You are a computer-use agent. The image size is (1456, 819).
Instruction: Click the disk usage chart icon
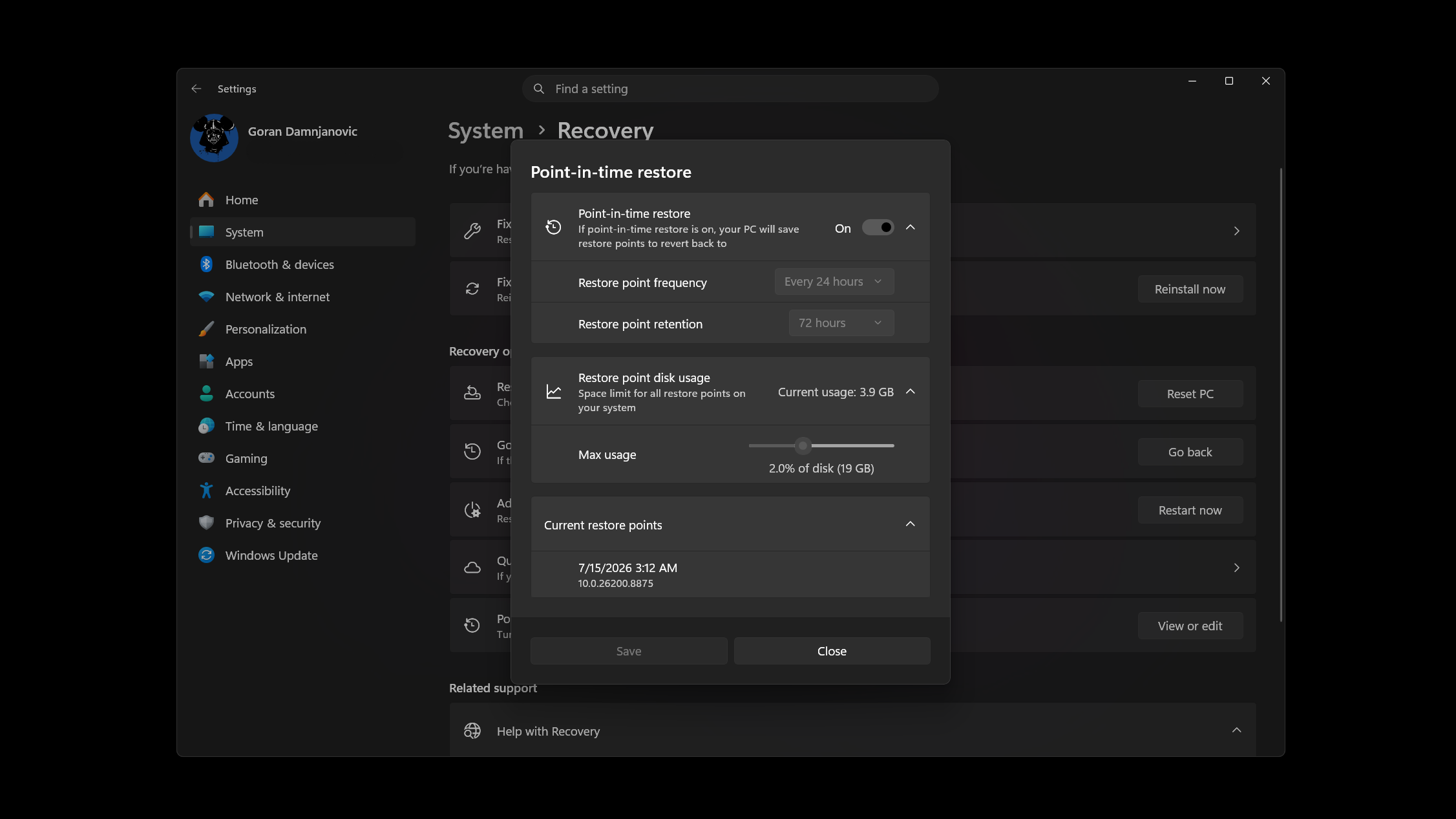pos(554,392)
